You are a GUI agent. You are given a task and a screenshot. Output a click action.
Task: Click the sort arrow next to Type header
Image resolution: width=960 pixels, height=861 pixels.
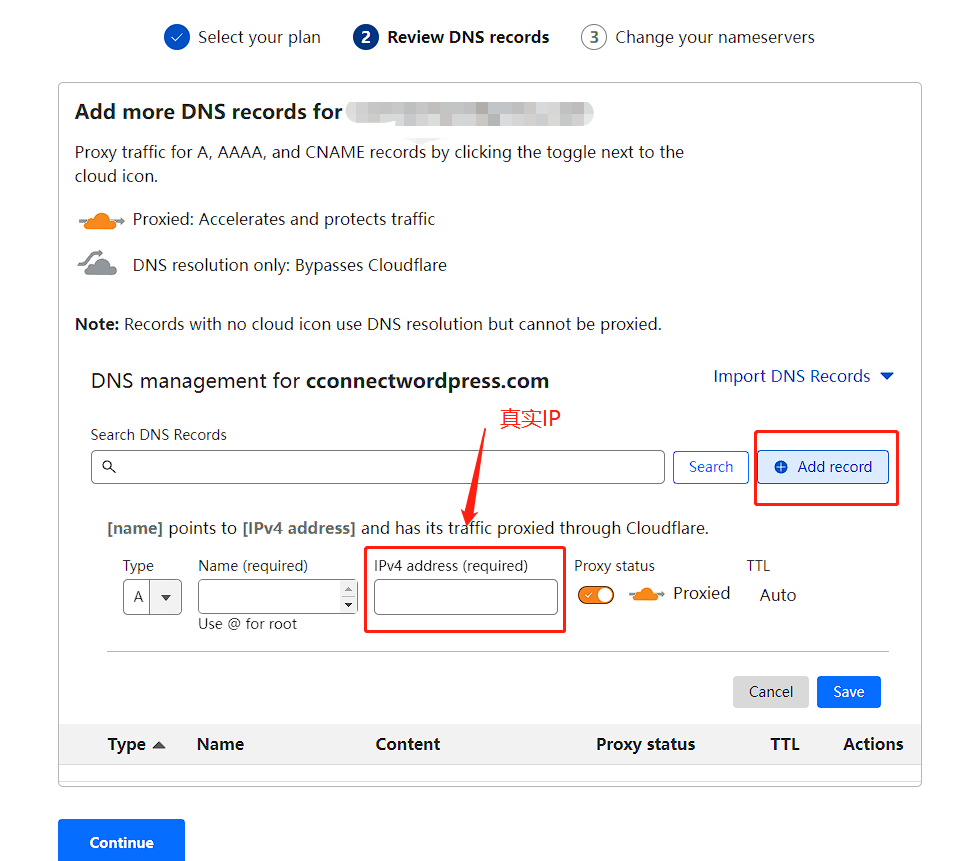(159, 745)
